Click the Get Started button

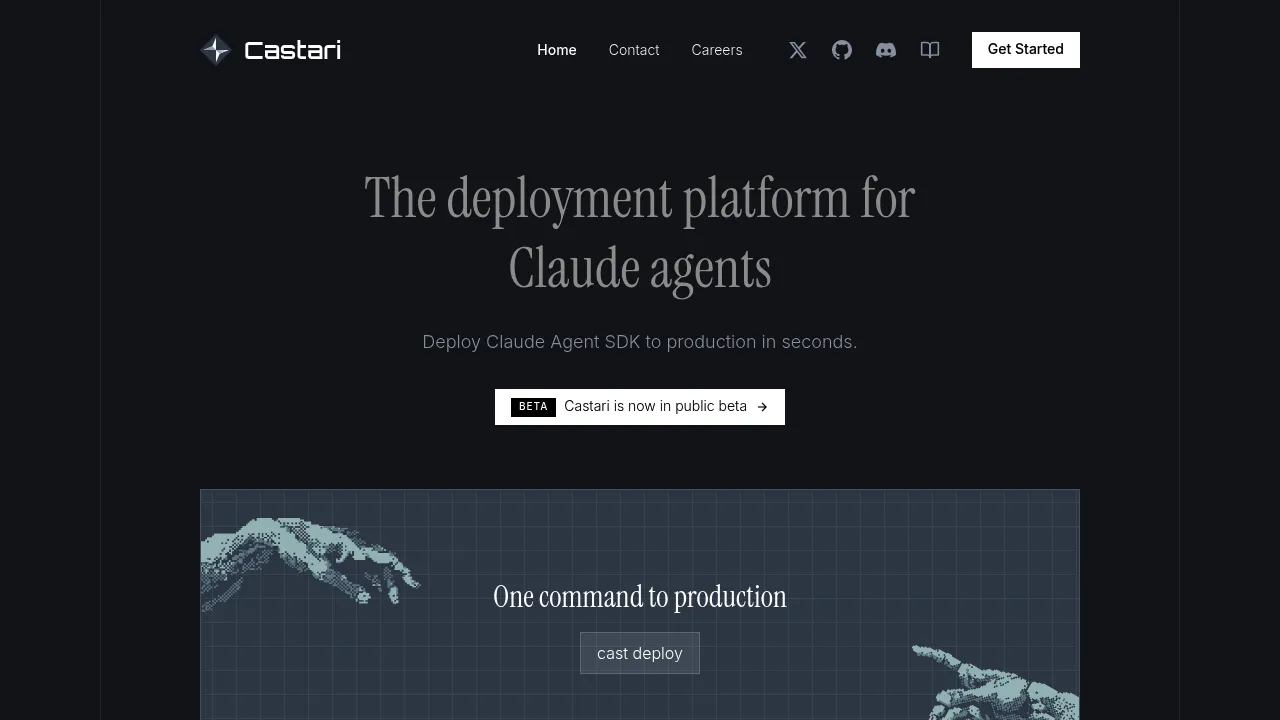click(1026, 50)
